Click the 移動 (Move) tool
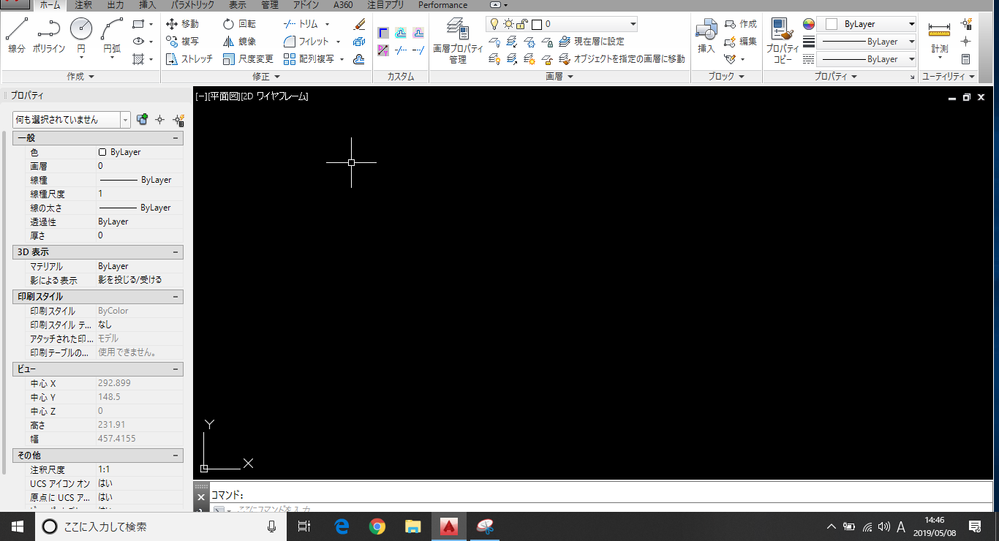Viewport: 999px width, 541px height. (x=182, y=24)
